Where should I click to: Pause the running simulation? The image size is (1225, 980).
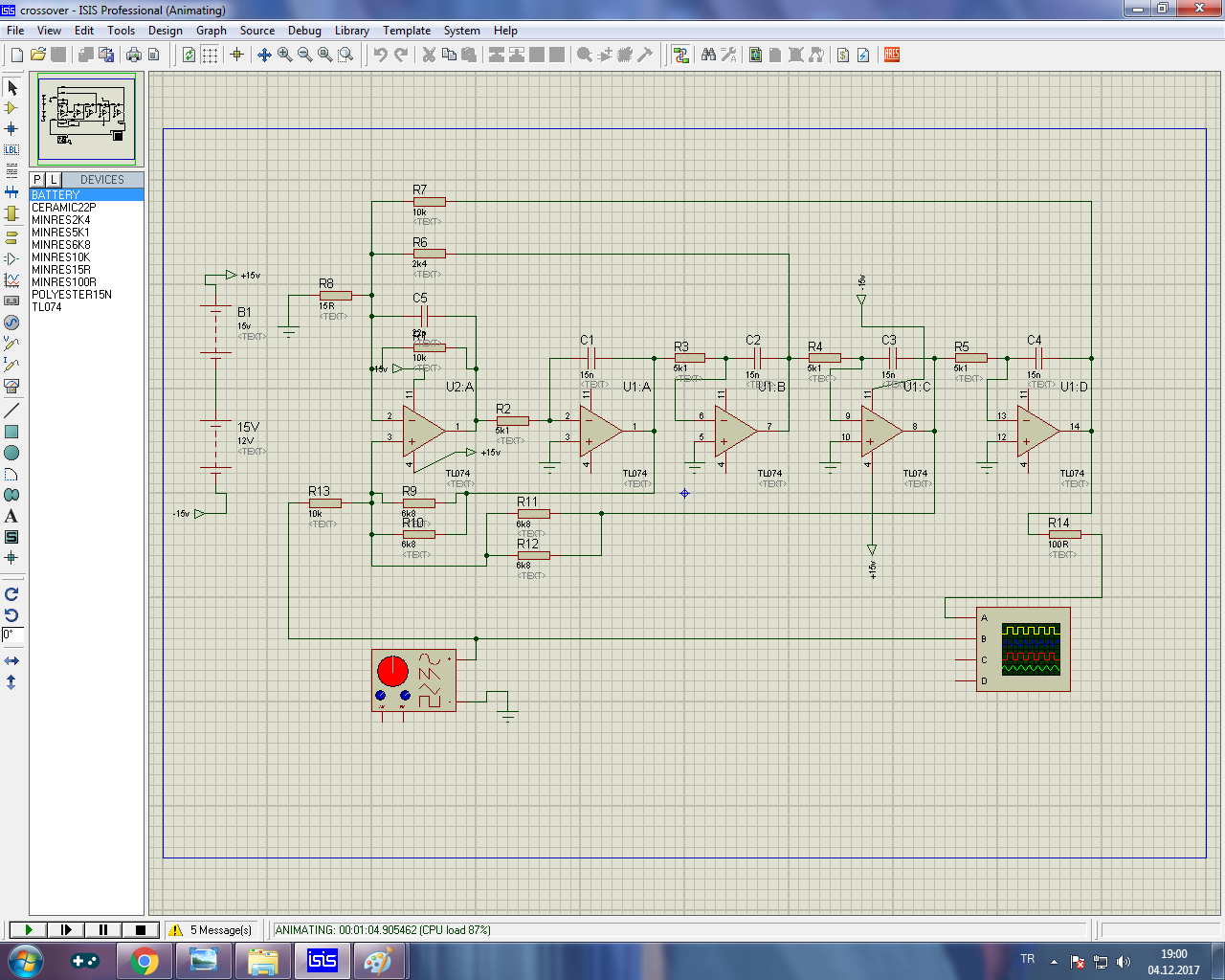point(103,929)
